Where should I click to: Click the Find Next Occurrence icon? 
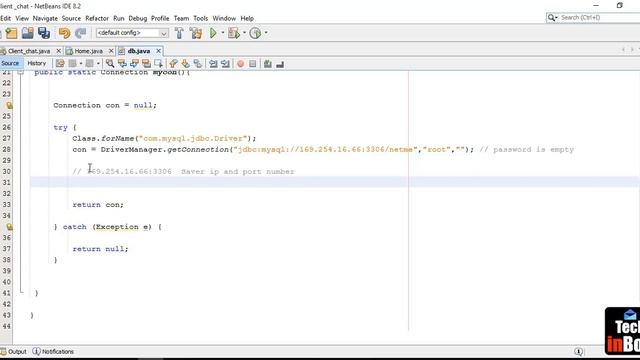(134, 64)
